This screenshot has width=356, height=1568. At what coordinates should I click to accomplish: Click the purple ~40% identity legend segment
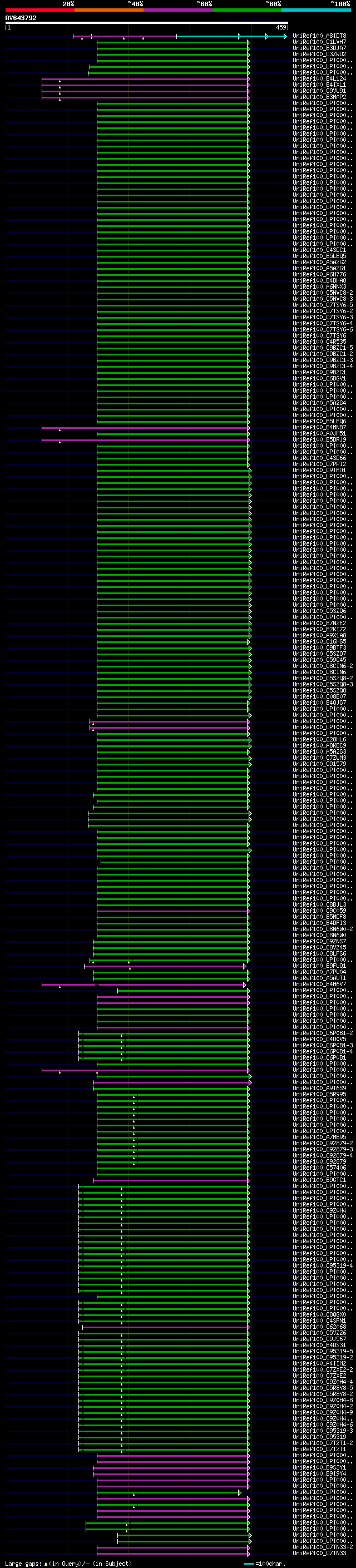pos(179,10)
